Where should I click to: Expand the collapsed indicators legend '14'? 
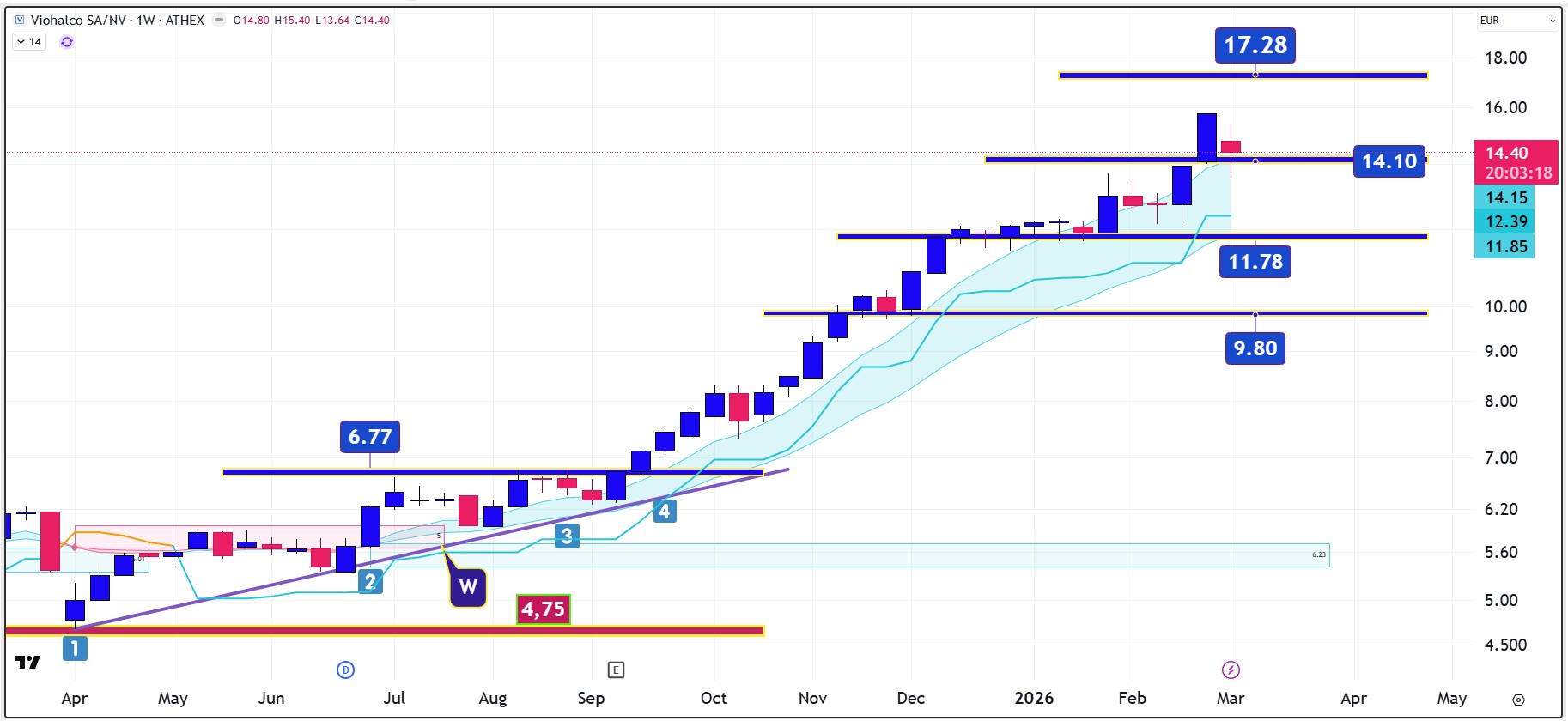(29, 42)
